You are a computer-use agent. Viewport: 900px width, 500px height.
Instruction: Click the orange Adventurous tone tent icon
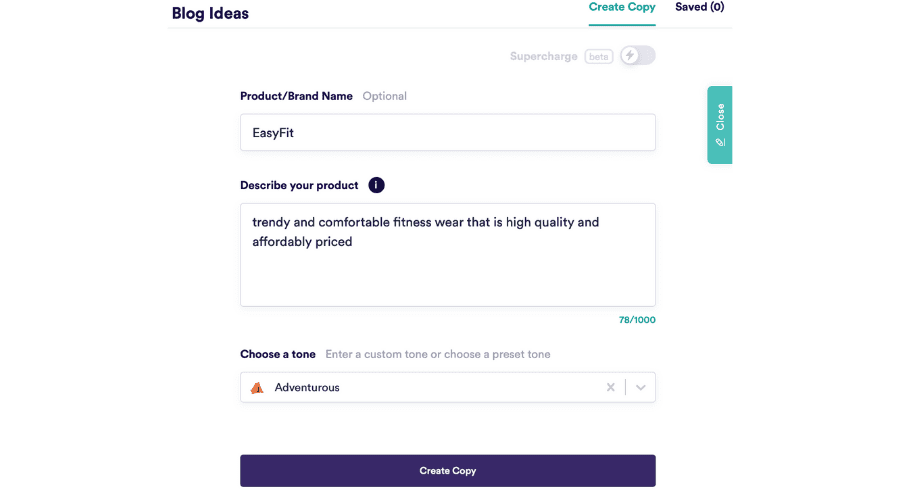click(257, 387)
